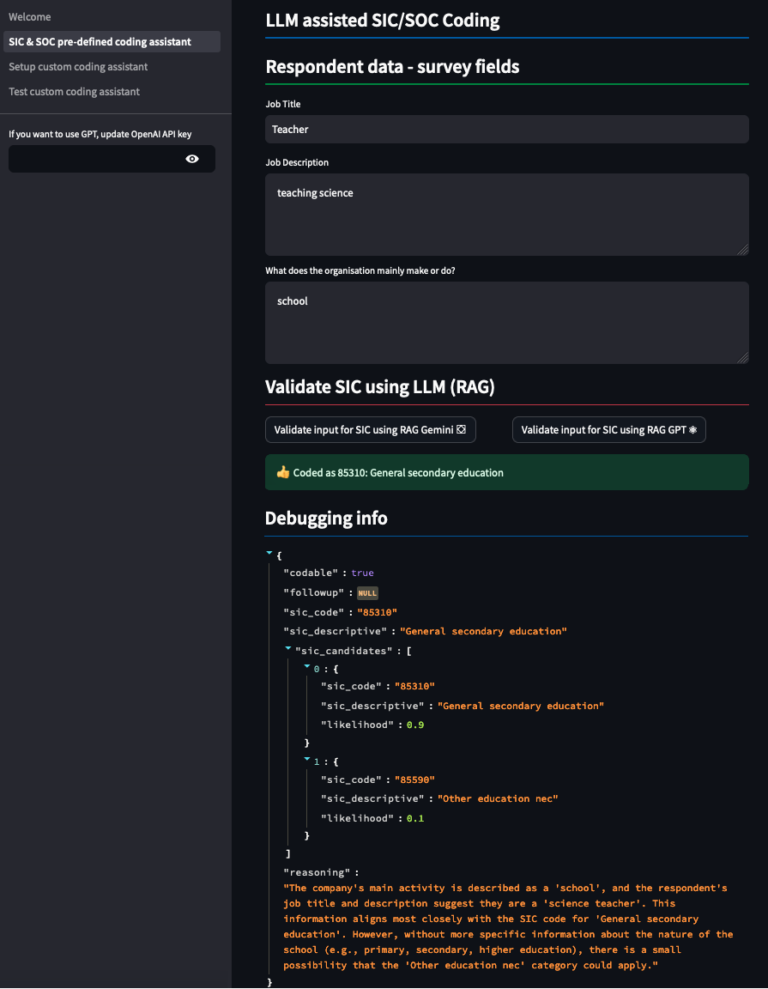Go to Test custom coding assistant
The width and height of the screenshot is (768, 989).
(x=74, y=92)
